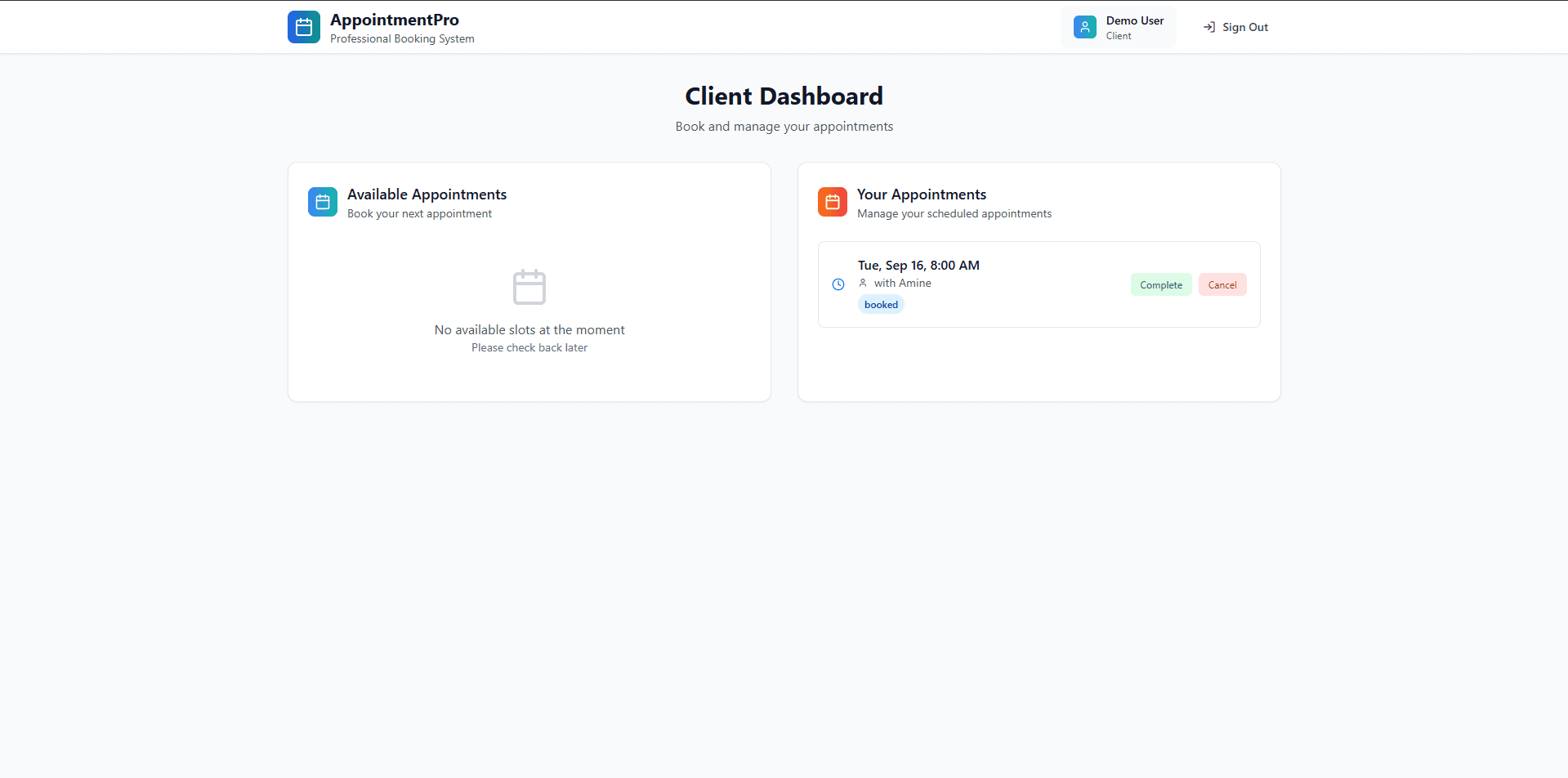The width and height of the screenshot is (1568, 778).
Task: Click the with Amine label
Action: pos(903,283)
